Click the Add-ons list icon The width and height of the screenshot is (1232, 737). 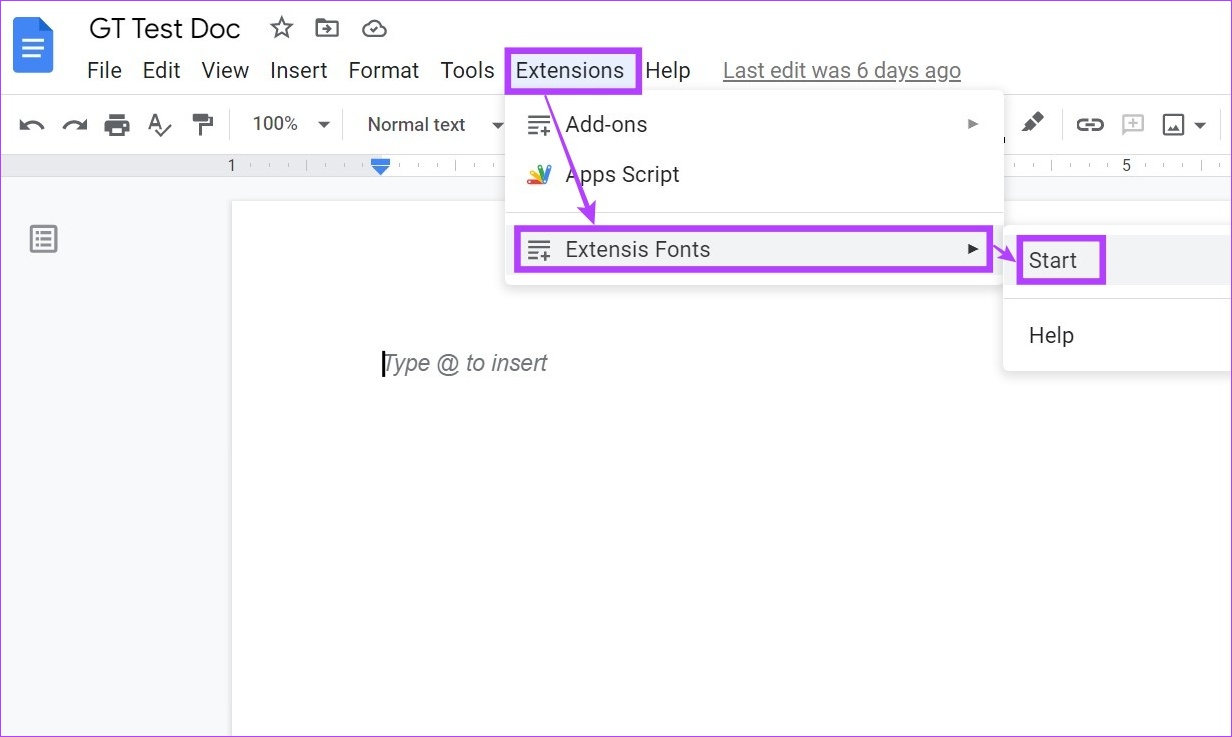click(x=539, y=125)
